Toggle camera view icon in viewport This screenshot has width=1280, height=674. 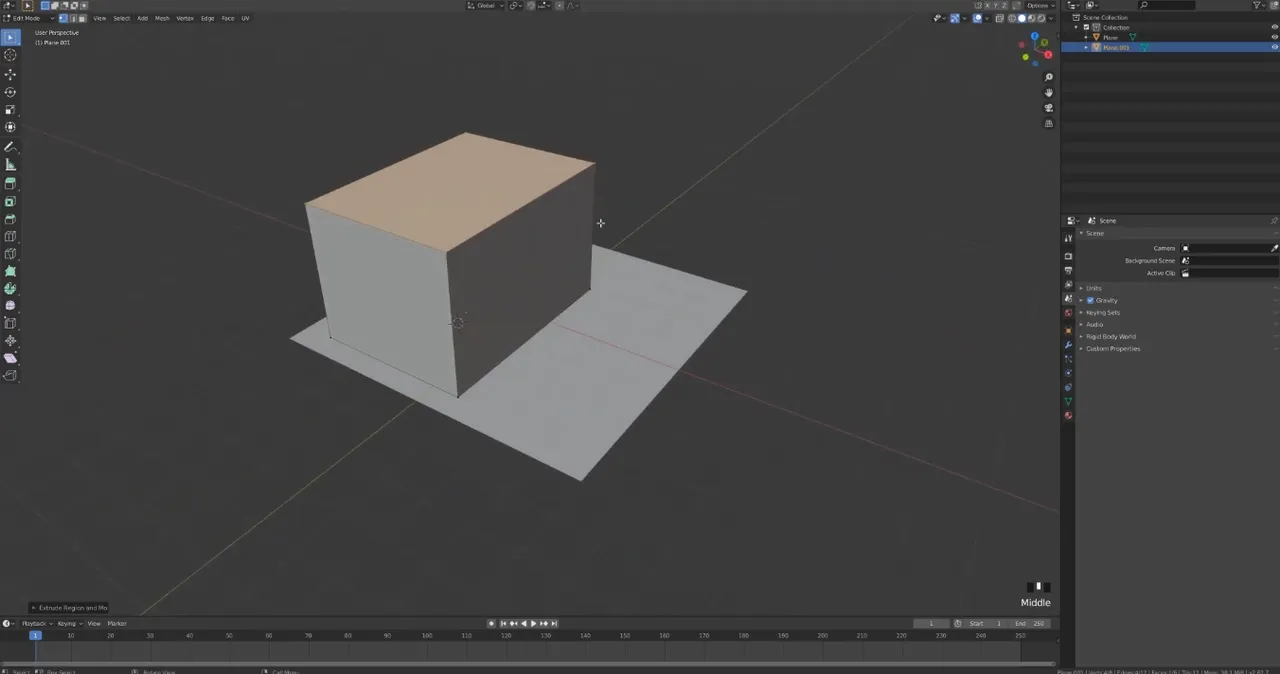click(x=1049, y=108)
